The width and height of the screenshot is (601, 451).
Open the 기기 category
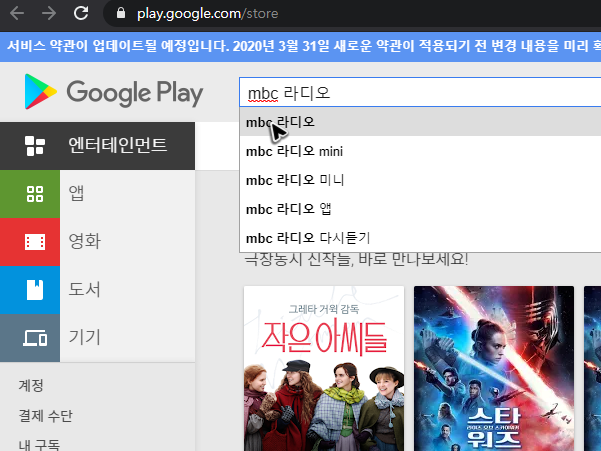point(84,337)
